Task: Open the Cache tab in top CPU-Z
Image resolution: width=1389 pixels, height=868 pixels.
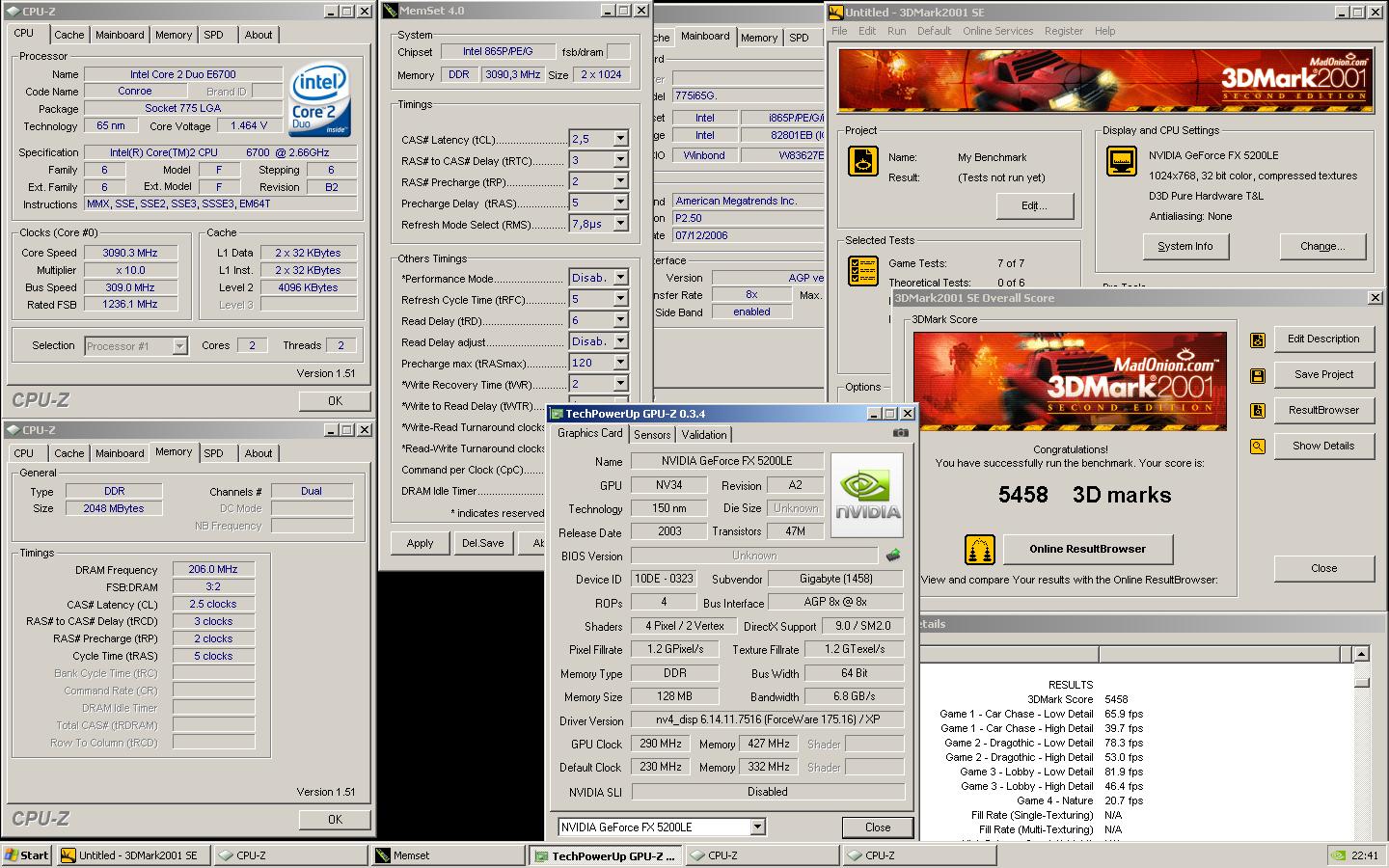Action: (x=68, y=35)
